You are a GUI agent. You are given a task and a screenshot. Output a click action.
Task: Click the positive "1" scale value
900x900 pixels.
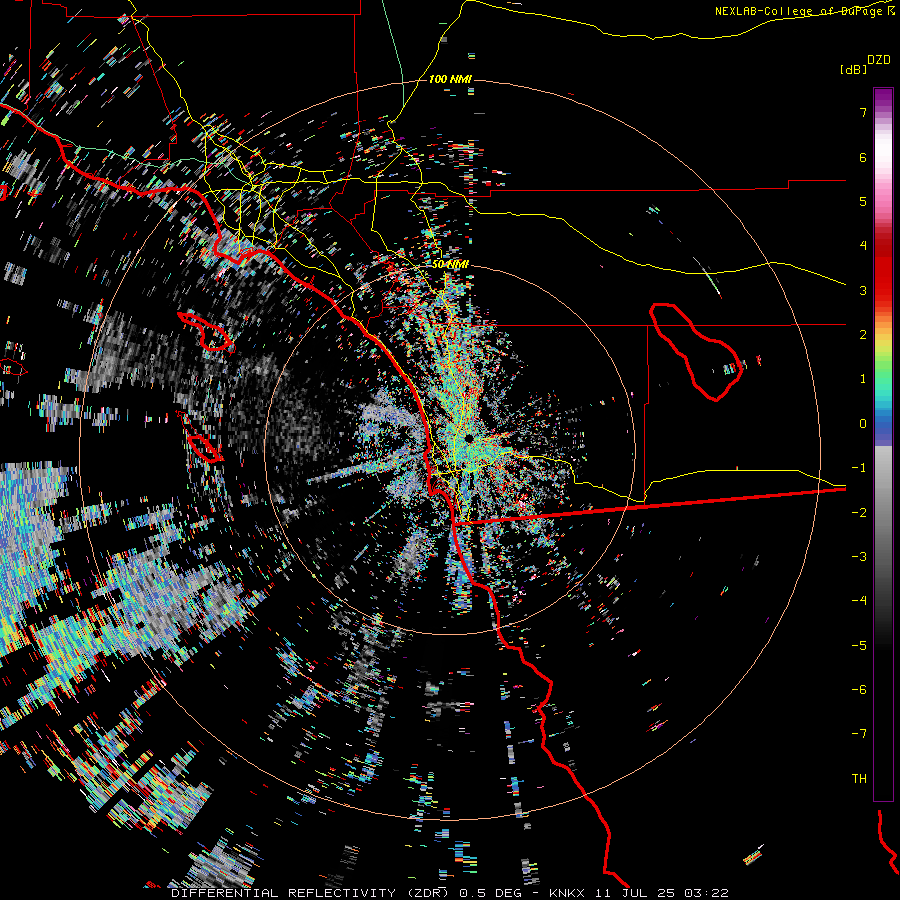tap(863, 379)
